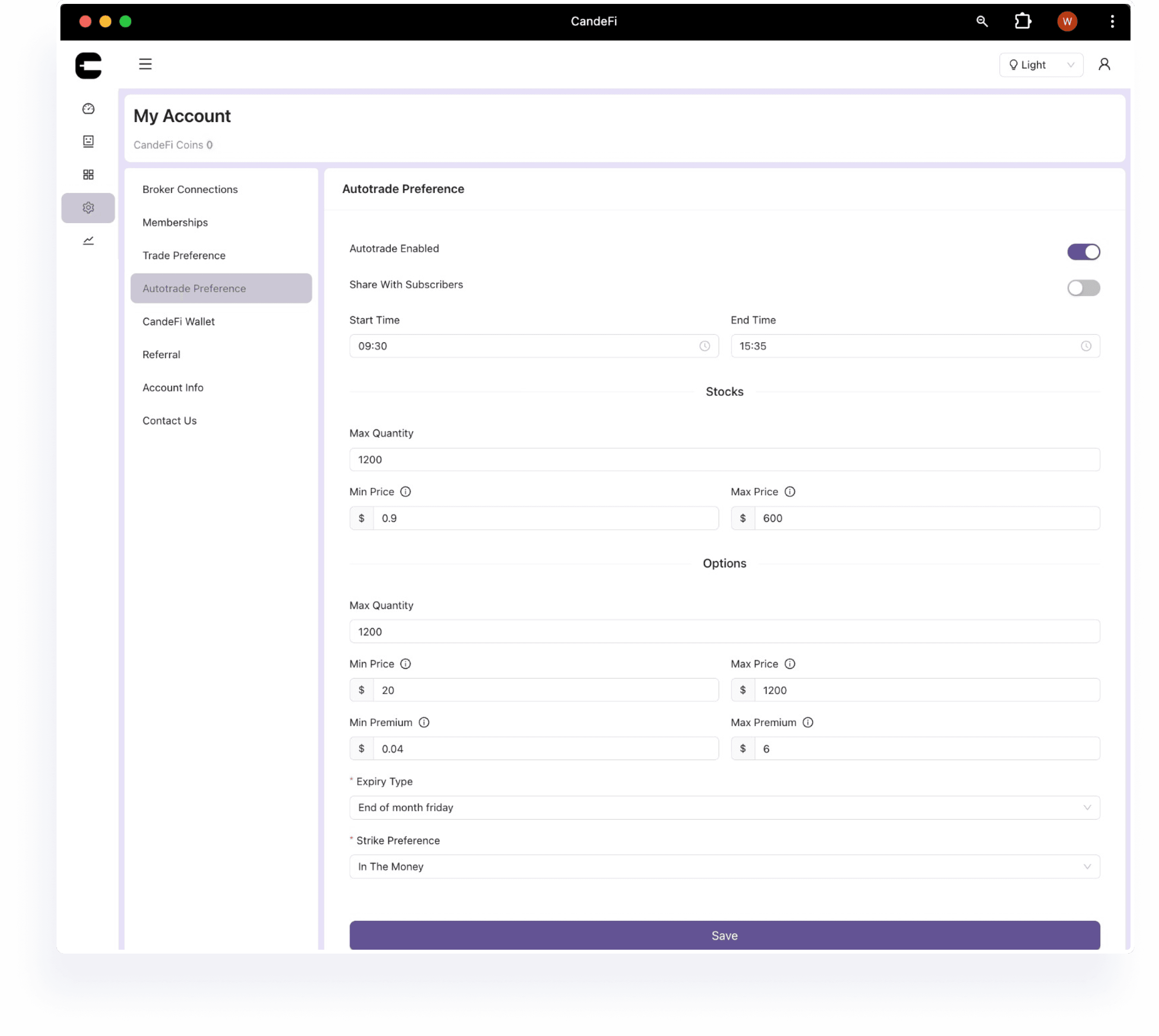Click info icon next to Options Min Price

(405, 664)
